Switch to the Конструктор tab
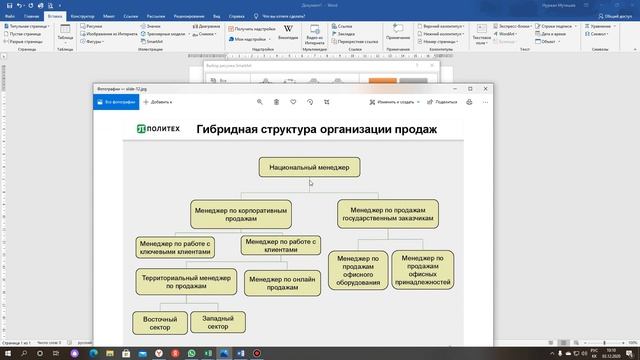The height and width of the screenshot is (360, 640). click(82, 16)
